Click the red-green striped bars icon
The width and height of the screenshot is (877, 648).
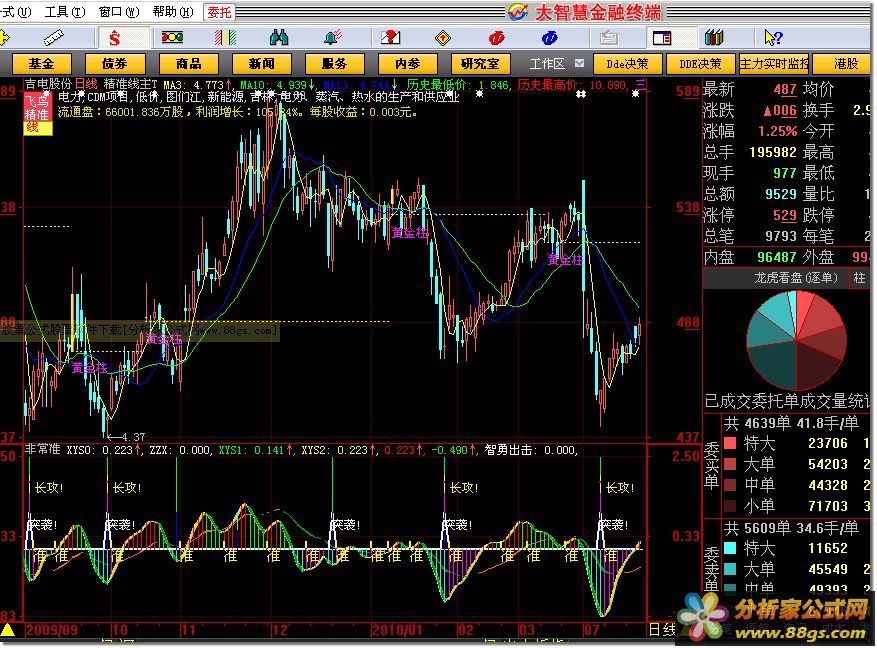tap(225, 37)
